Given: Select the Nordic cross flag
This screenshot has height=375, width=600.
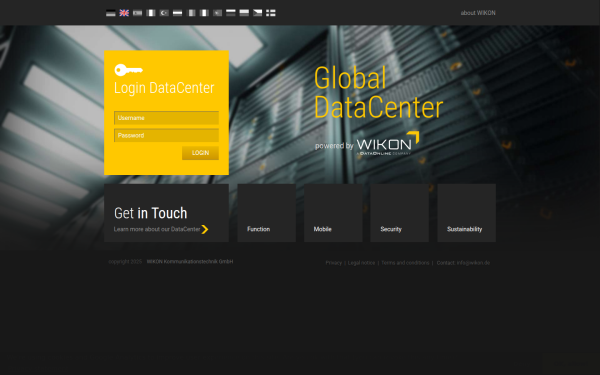Looking at the screenshot, I should [x=271, y=13].
